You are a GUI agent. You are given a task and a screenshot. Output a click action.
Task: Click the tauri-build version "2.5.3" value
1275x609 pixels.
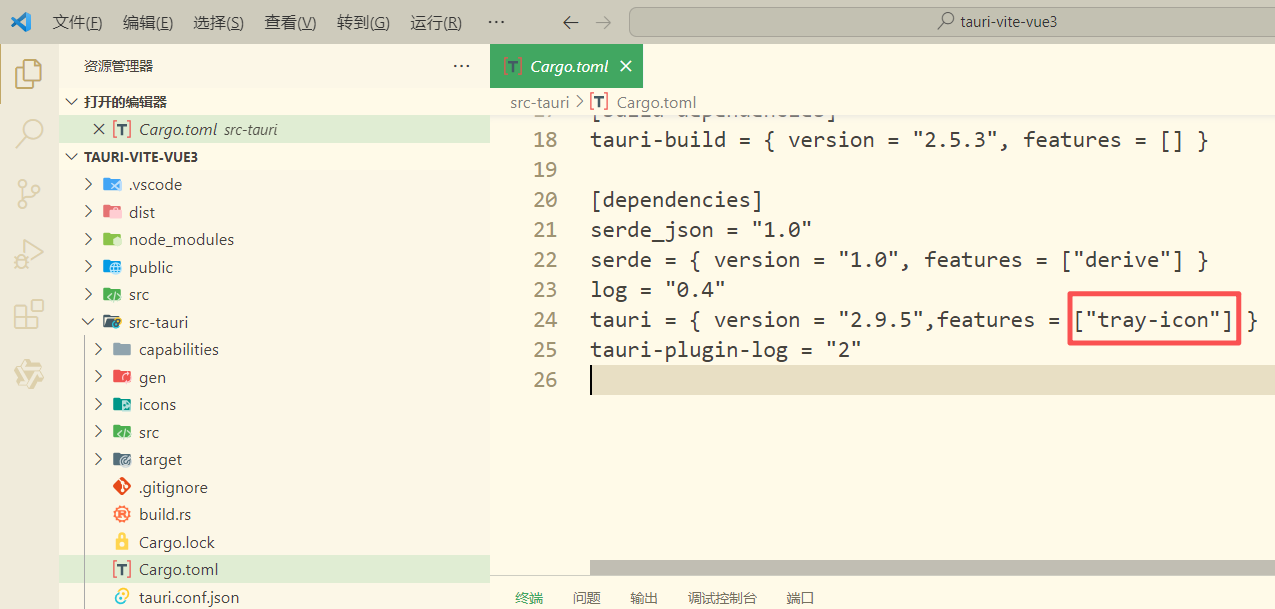(954, 140)
